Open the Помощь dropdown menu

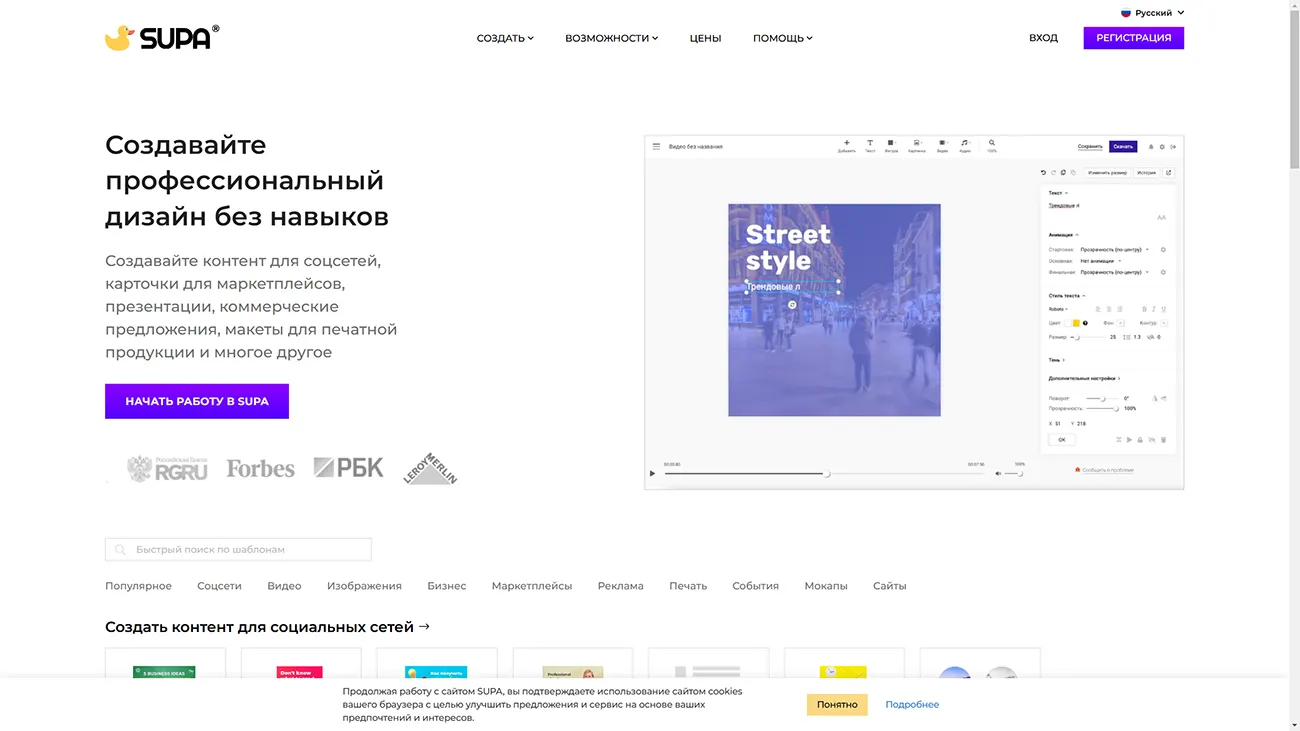tap(782, 38)
